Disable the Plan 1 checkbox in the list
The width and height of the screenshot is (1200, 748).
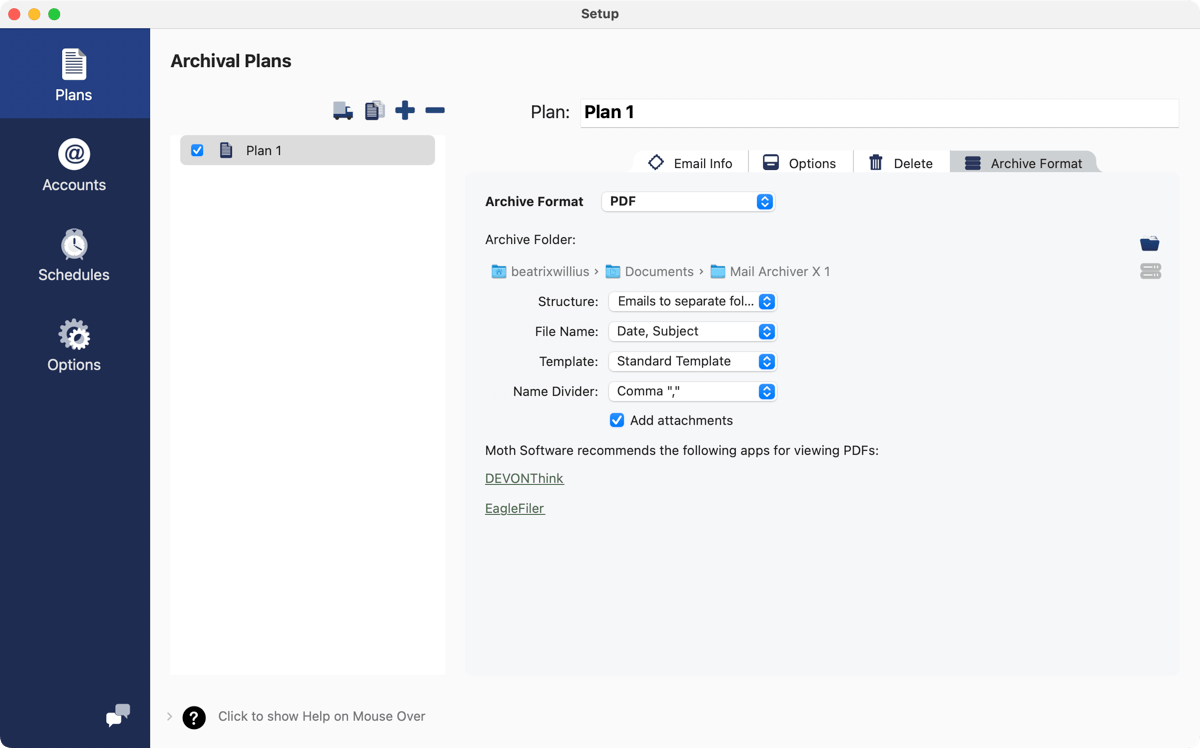[197, 150]
